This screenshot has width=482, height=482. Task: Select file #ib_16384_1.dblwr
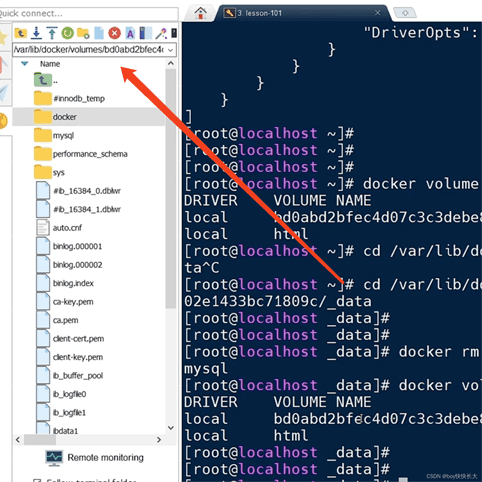coord(78,209)
